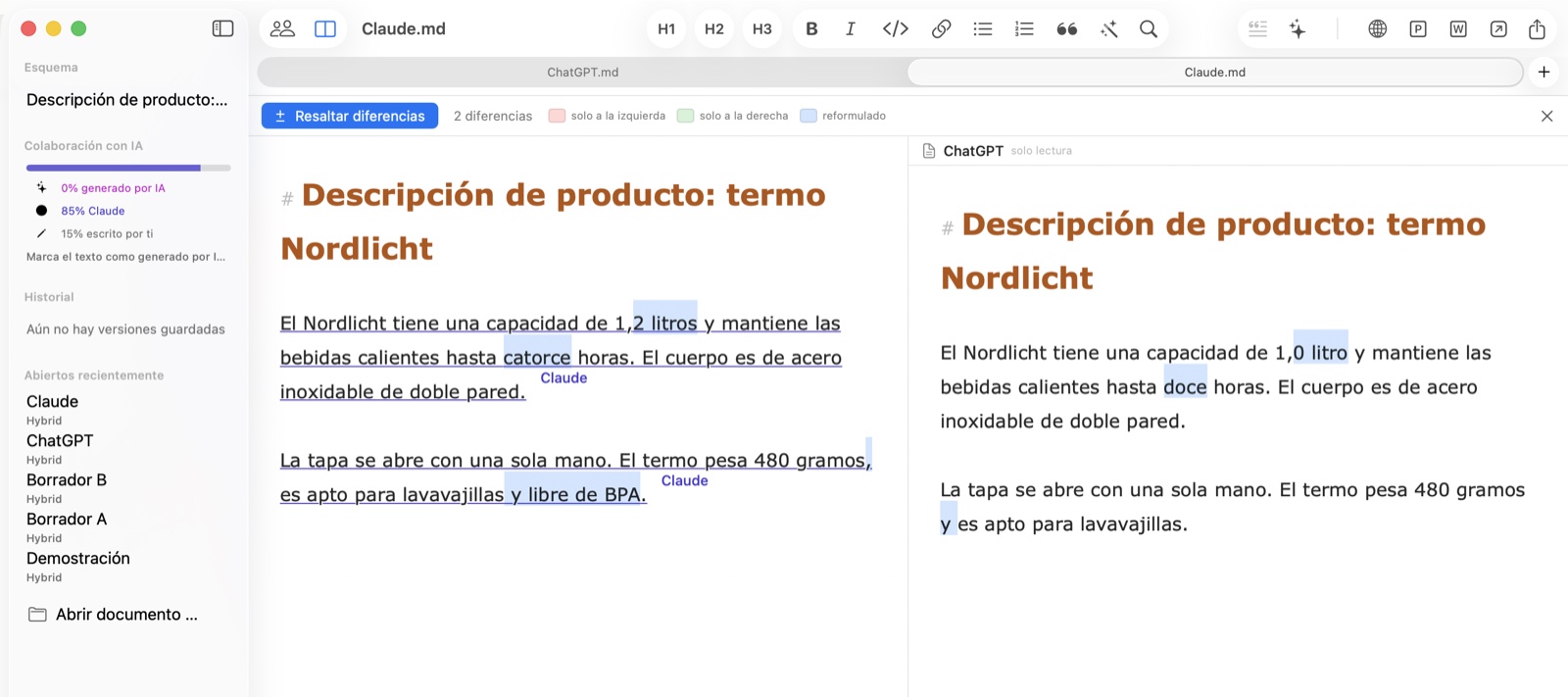Image resolution: width=1568 pixels, height=697 pixels.
Task: Select outline item 'Descripción de producto:...'
Action: [127, 99]
